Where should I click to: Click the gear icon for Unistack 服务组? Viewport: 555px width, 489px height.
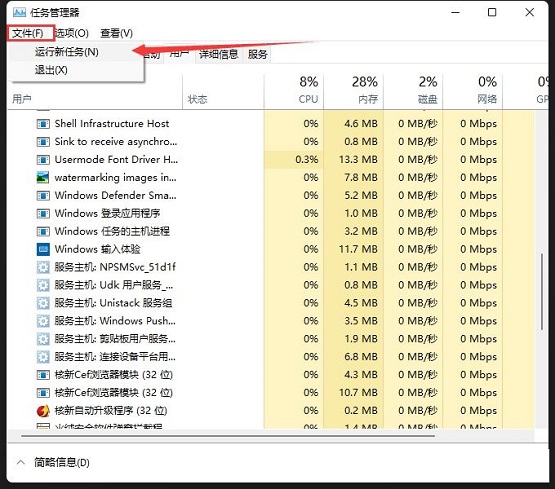[43, 303]
